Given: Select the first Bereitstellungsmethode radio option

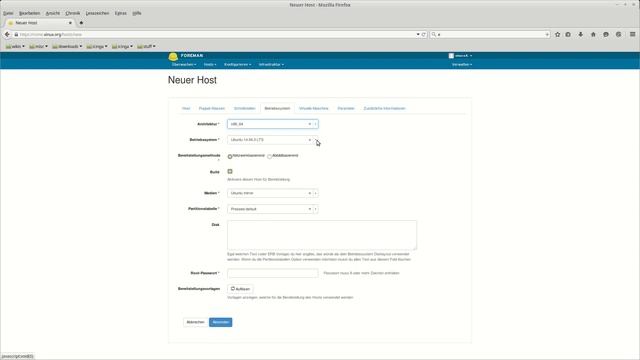Looking at the screenshot, I should click(230, 156).
